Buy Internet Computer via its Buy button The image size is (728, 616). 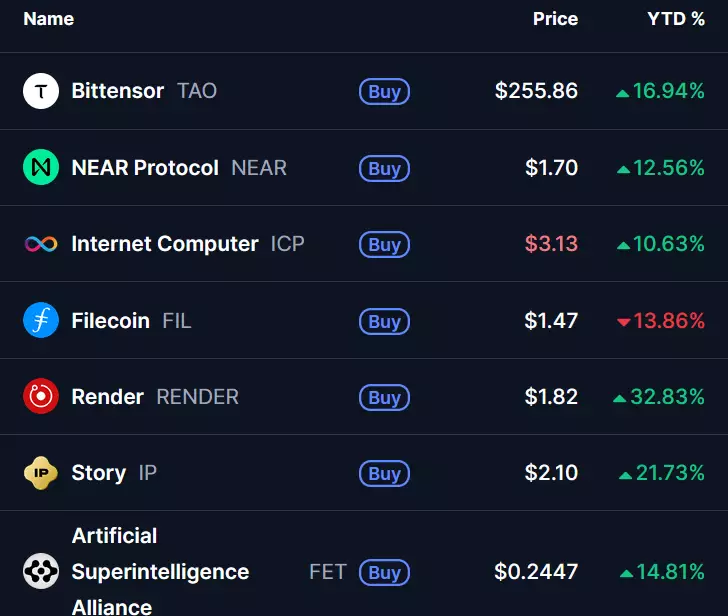point(384,245)
